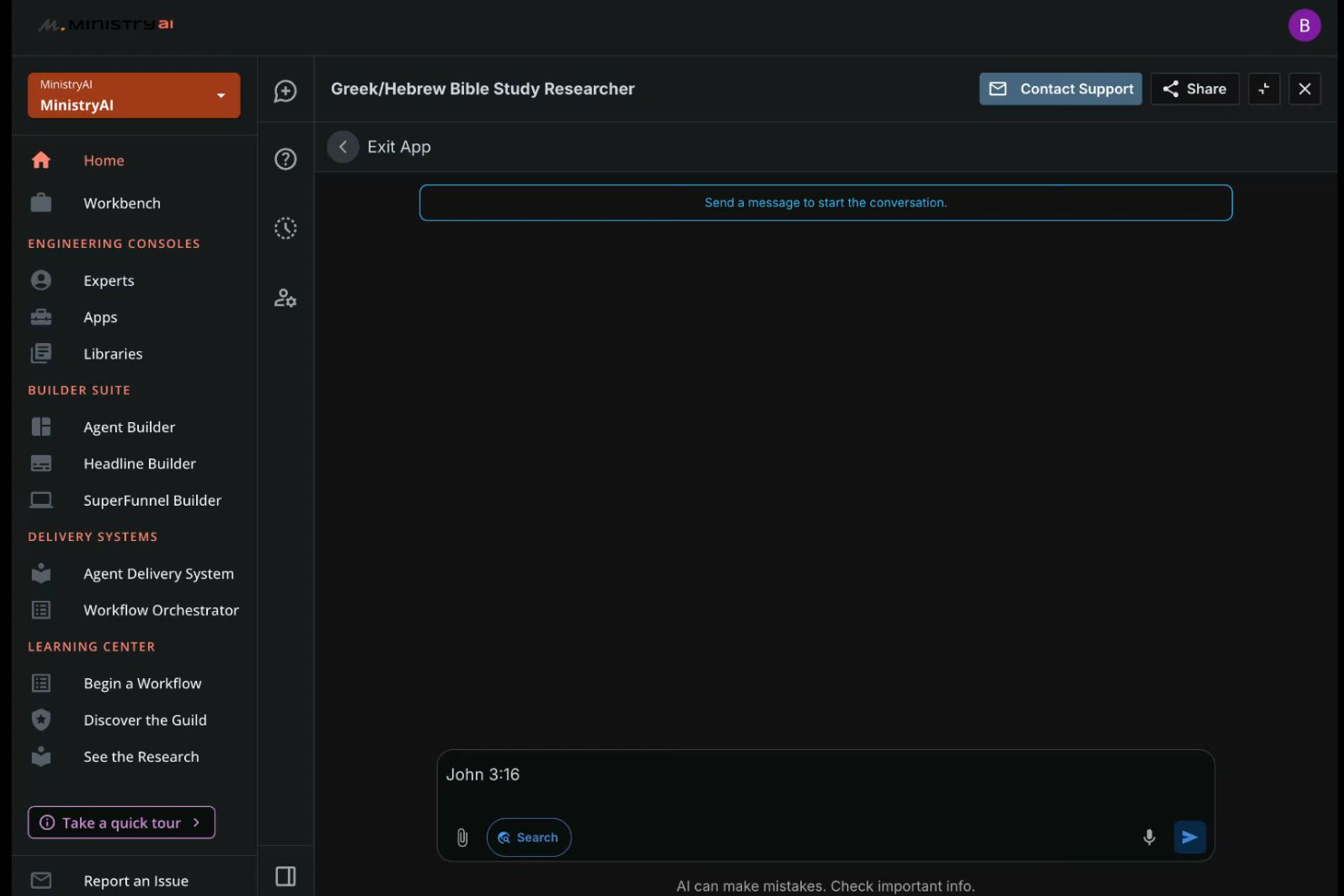Click the Send a message banner
This screenshot has height=896, width=1344.
(x=825, y=202)
